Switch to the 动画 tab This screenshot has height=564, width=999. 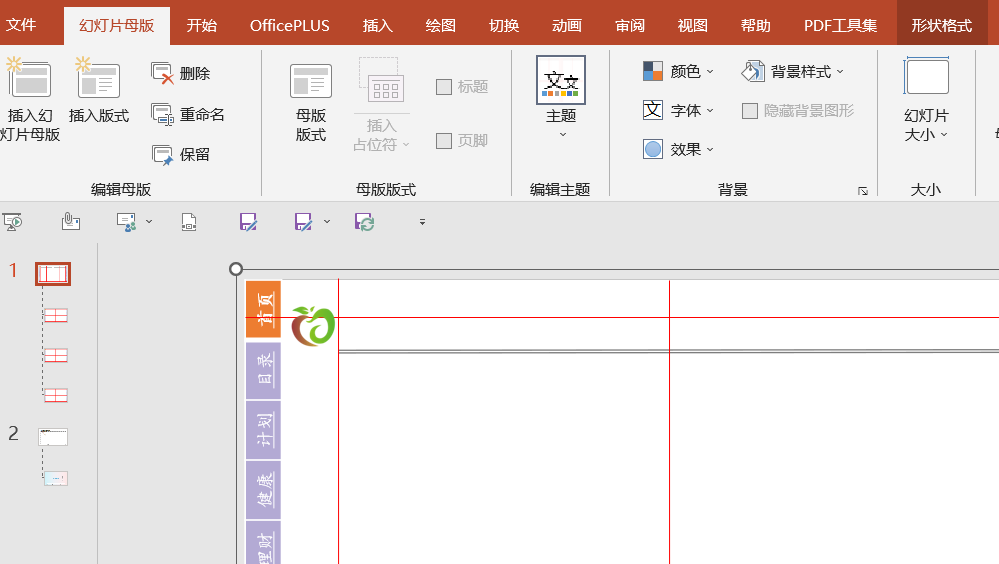[x=567, y=25]
